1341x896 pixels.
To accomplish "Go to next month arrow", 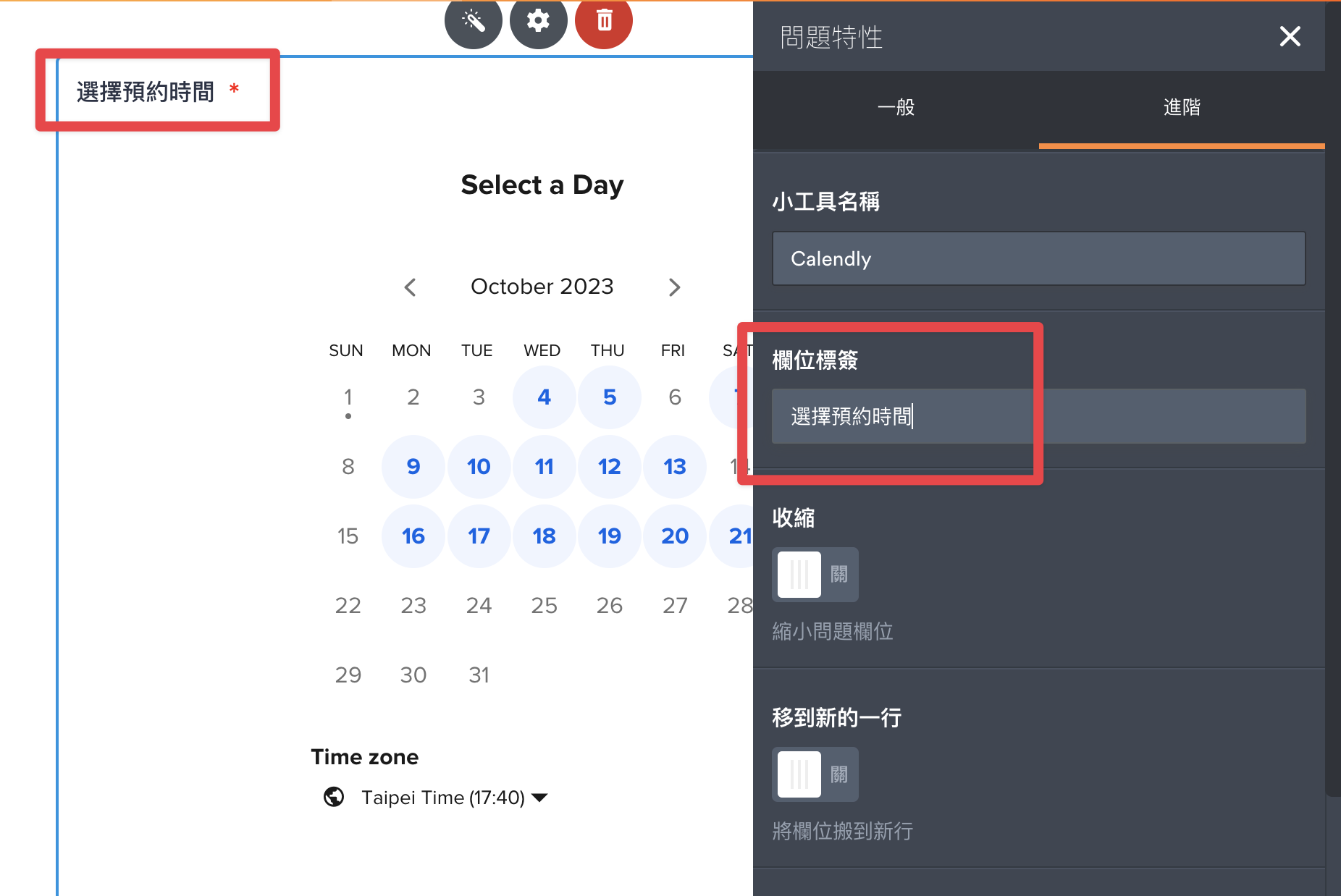I will click(x=674, y=287).
